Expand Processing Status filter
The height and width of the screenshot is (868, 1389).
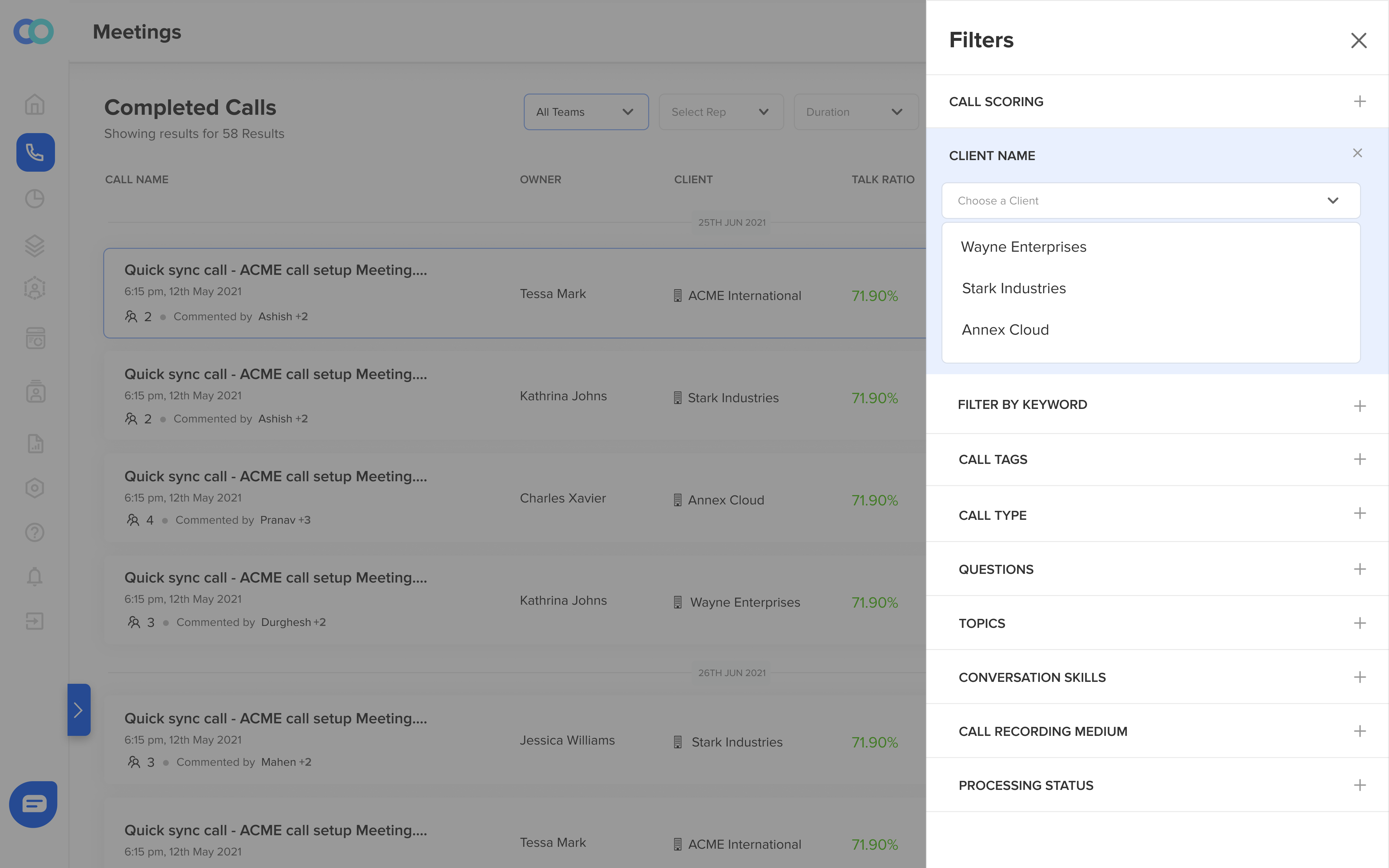click(1359, 785)
